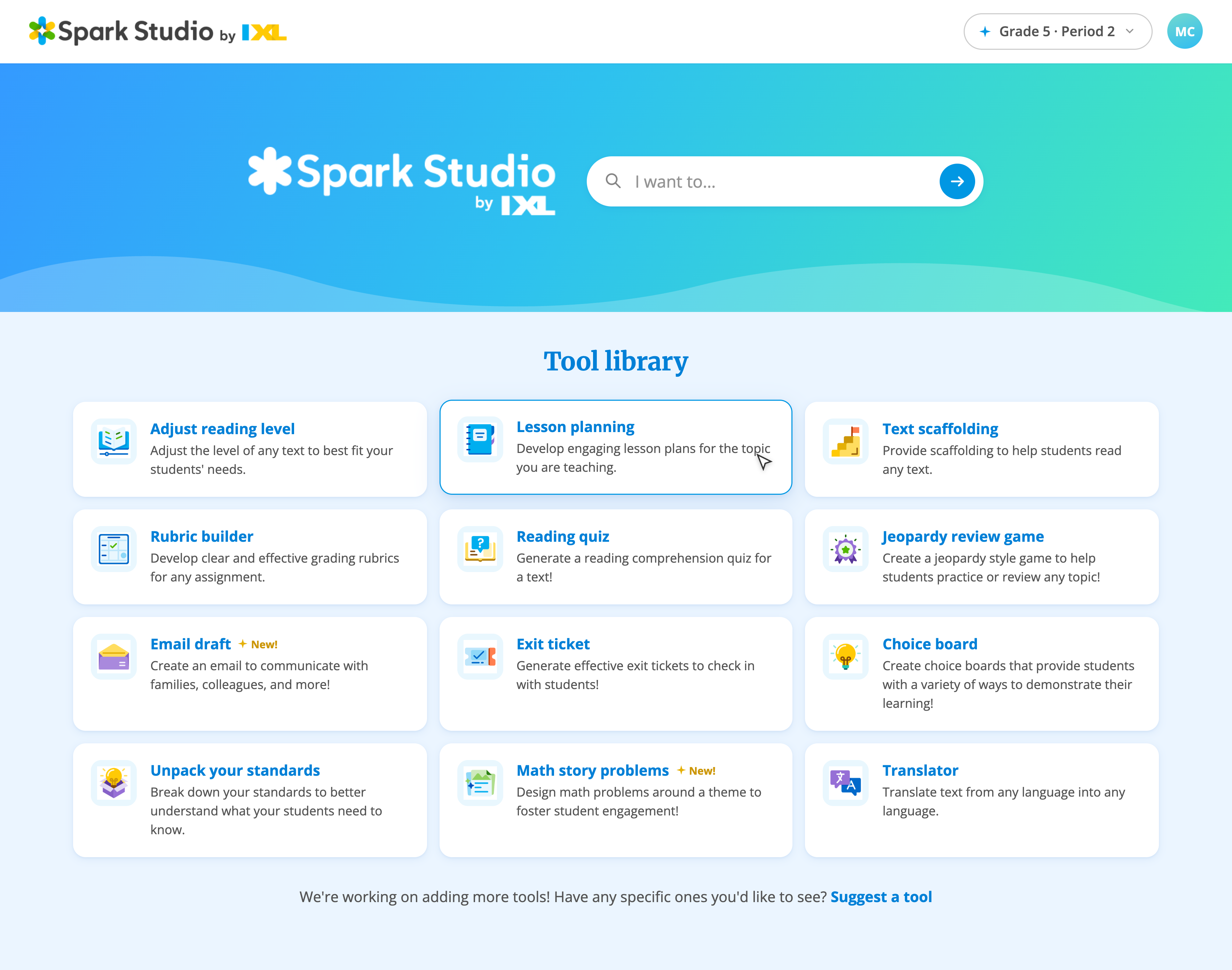Submit search with blue arrow button
The height and width of the screenshot is (970, 1232).
tap(957, 182)
